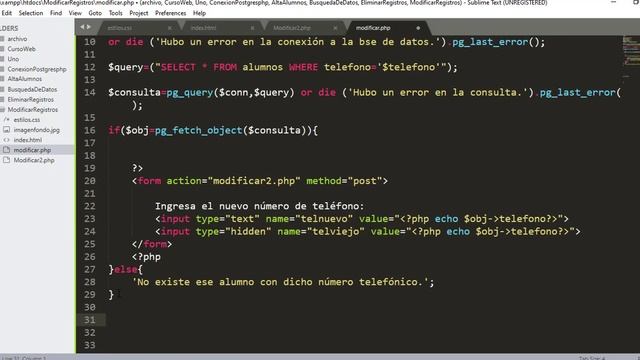The height and width of the screenshot is (360, 640).
Task: Click pg_query on line 14
Action: tap(190, 92)
